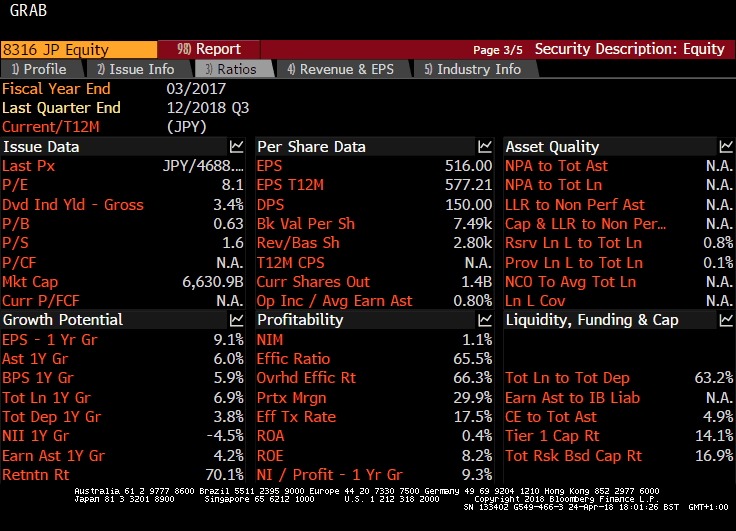The image size is (736, 531).
Task: Open chart icon beside Per Share Data
Action: pyautogui.click(x=485, y=147)
